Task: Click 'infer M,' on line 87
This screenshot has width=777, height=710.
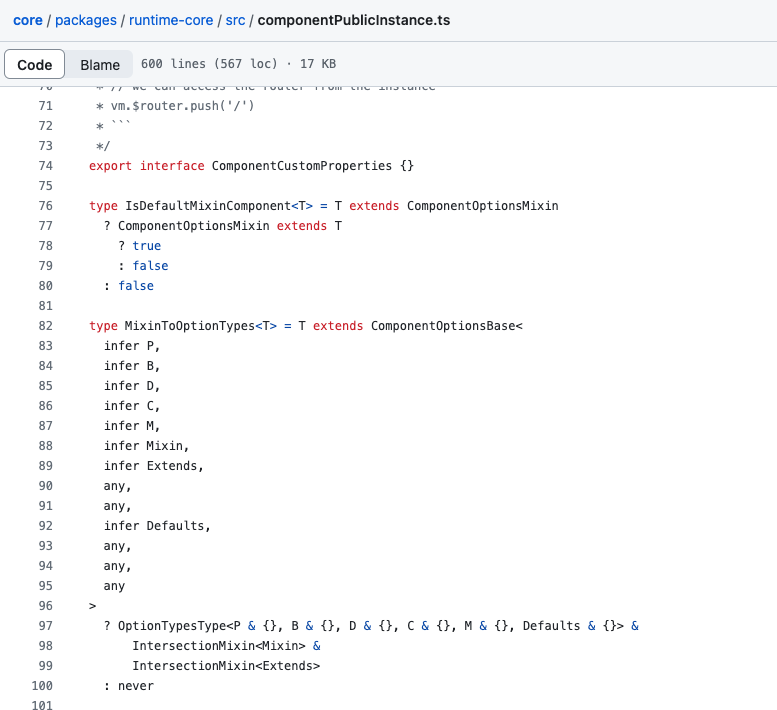Action: pos(132,426)
